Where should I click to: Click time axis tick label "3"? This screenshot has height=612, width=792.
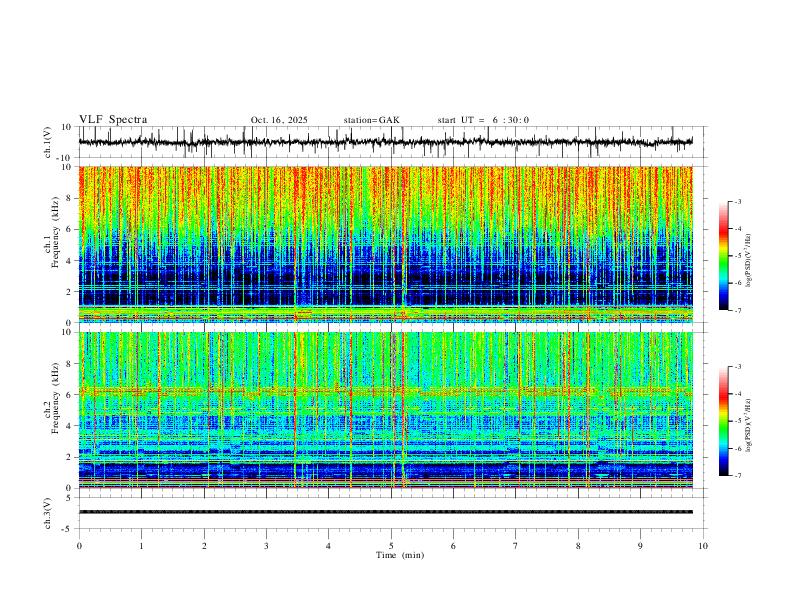(266, 546)
